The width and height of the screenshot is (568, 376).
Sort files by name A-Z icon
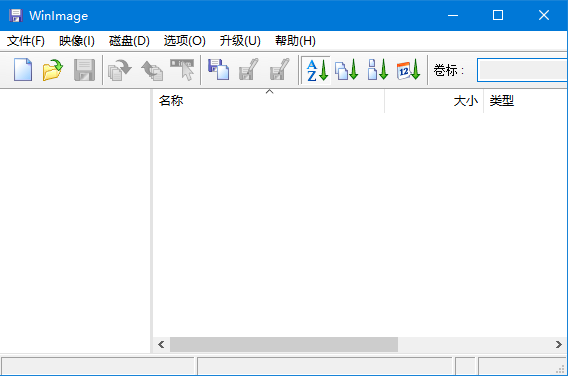click(x=317, y=70)
